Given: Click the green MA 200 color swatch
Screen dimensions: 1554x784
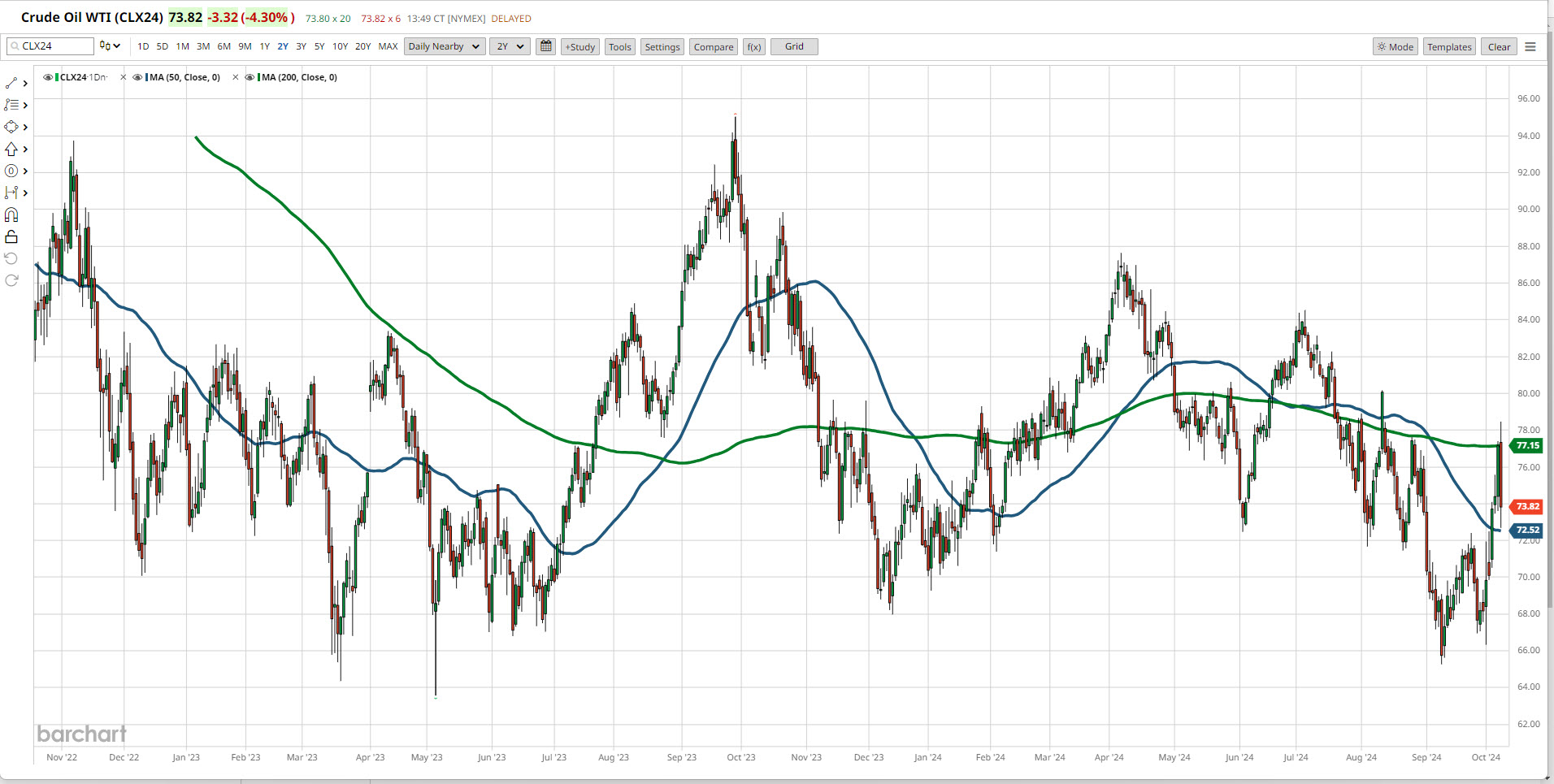Looking at the screenshot, I should coord(259,77).
